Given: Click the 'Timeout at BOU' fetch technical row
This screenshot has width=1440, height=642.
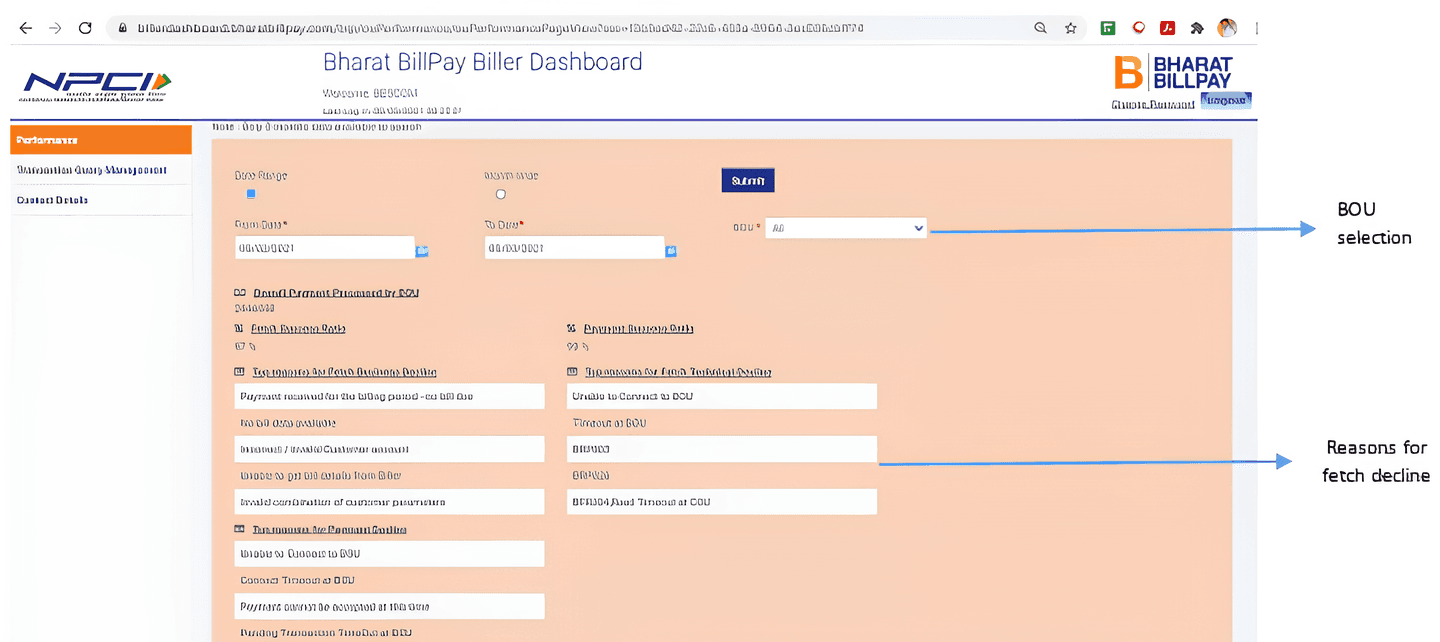Looking at the screenshot, I should [722, 423].
